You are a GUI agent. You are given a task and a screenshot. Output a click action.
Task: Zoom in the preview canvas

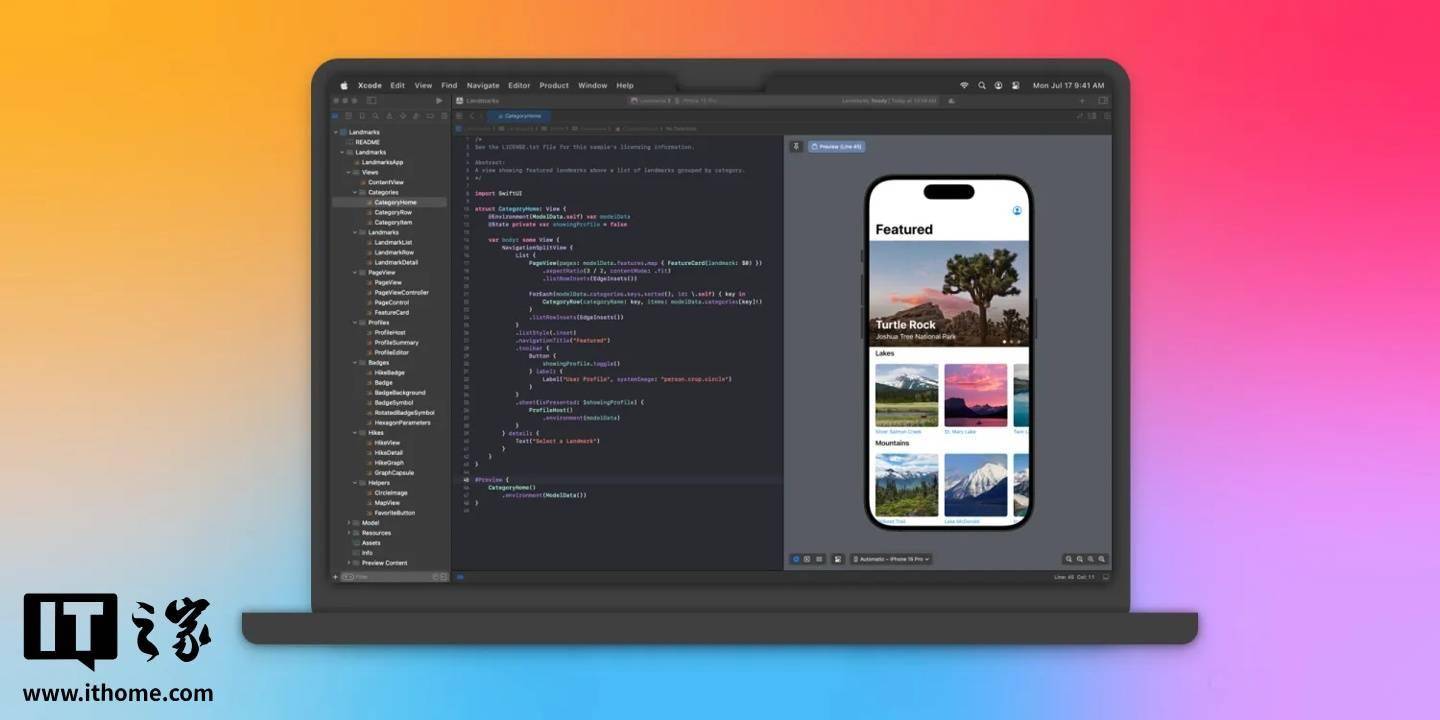[x=1102, y=559]
